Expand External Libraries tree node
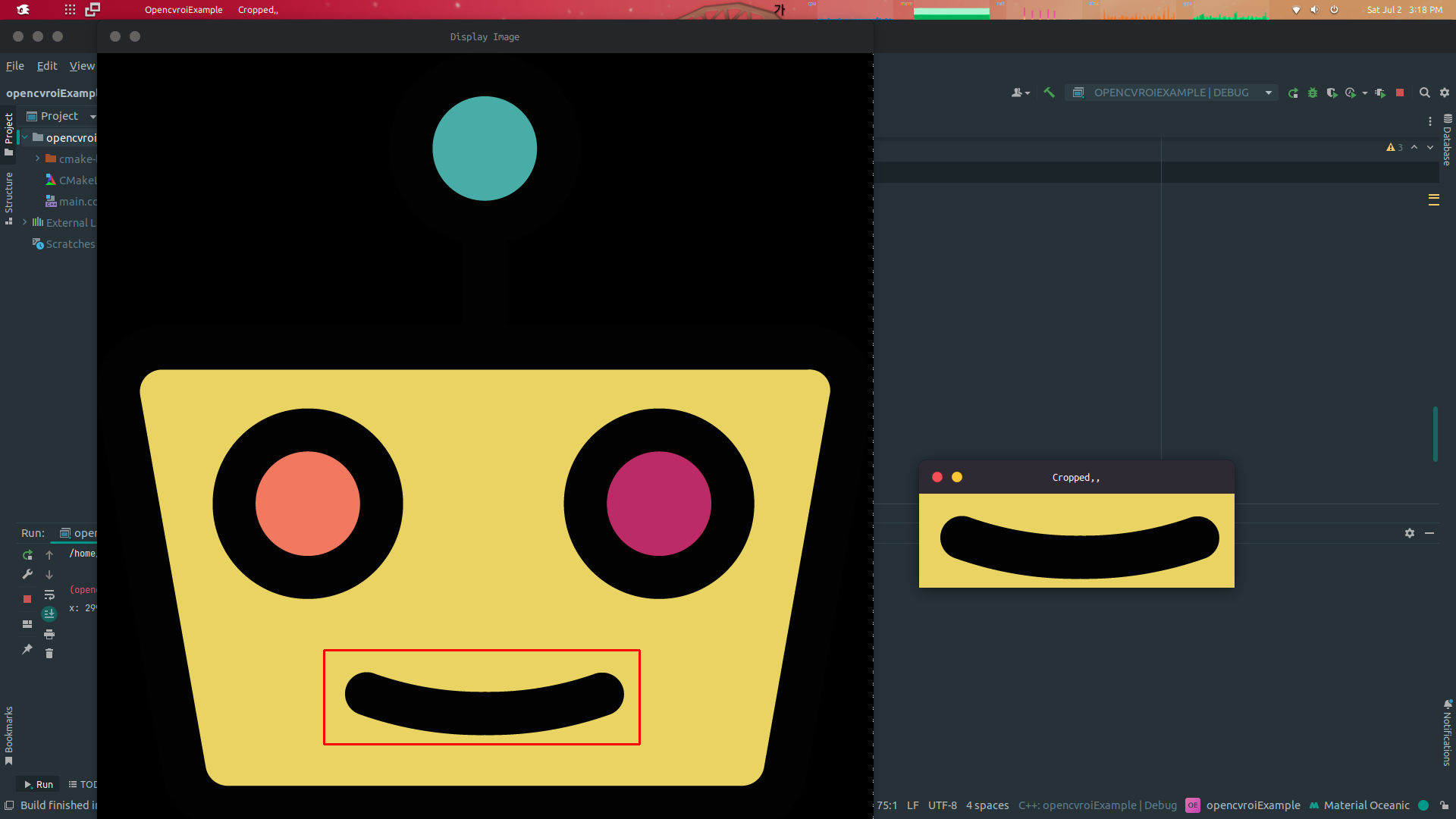The width and height of the screenshot is (1456, 819). coord(25,222)
